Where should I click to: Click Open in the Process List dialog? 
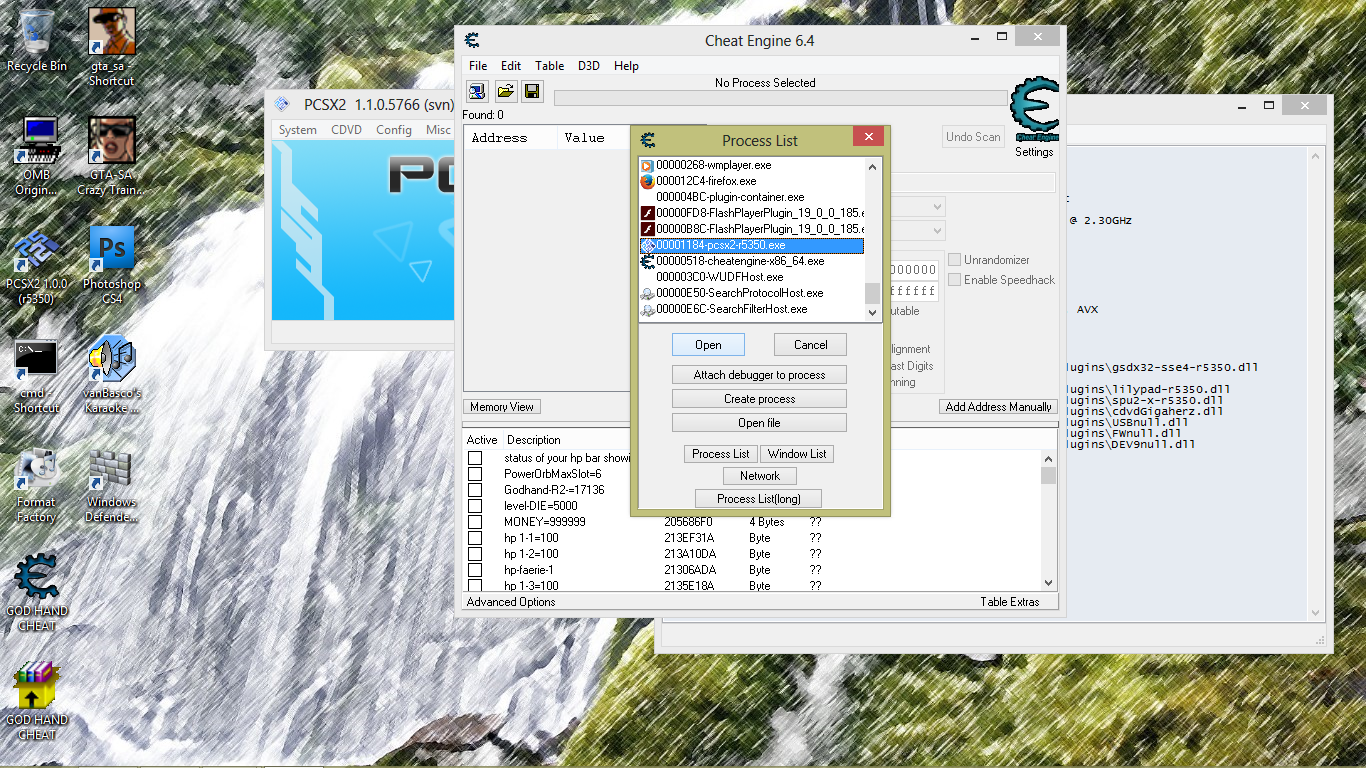click(x=708, y=345)
